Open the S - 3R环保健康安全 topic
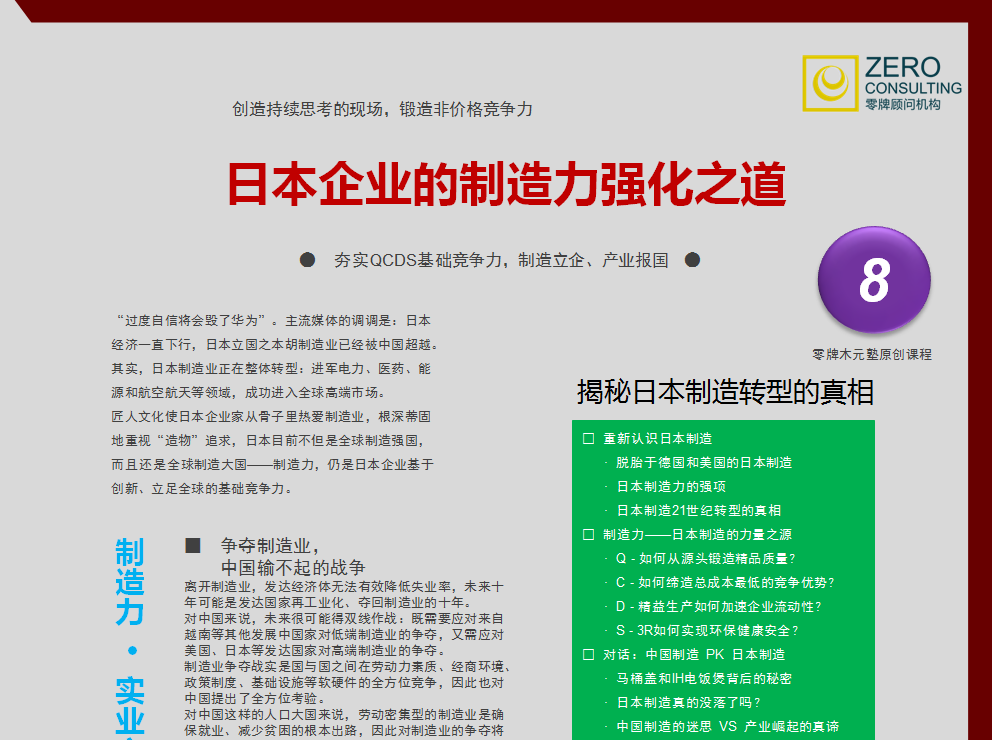This screenshot has width=992, height=740. click(x=707, y=631)
